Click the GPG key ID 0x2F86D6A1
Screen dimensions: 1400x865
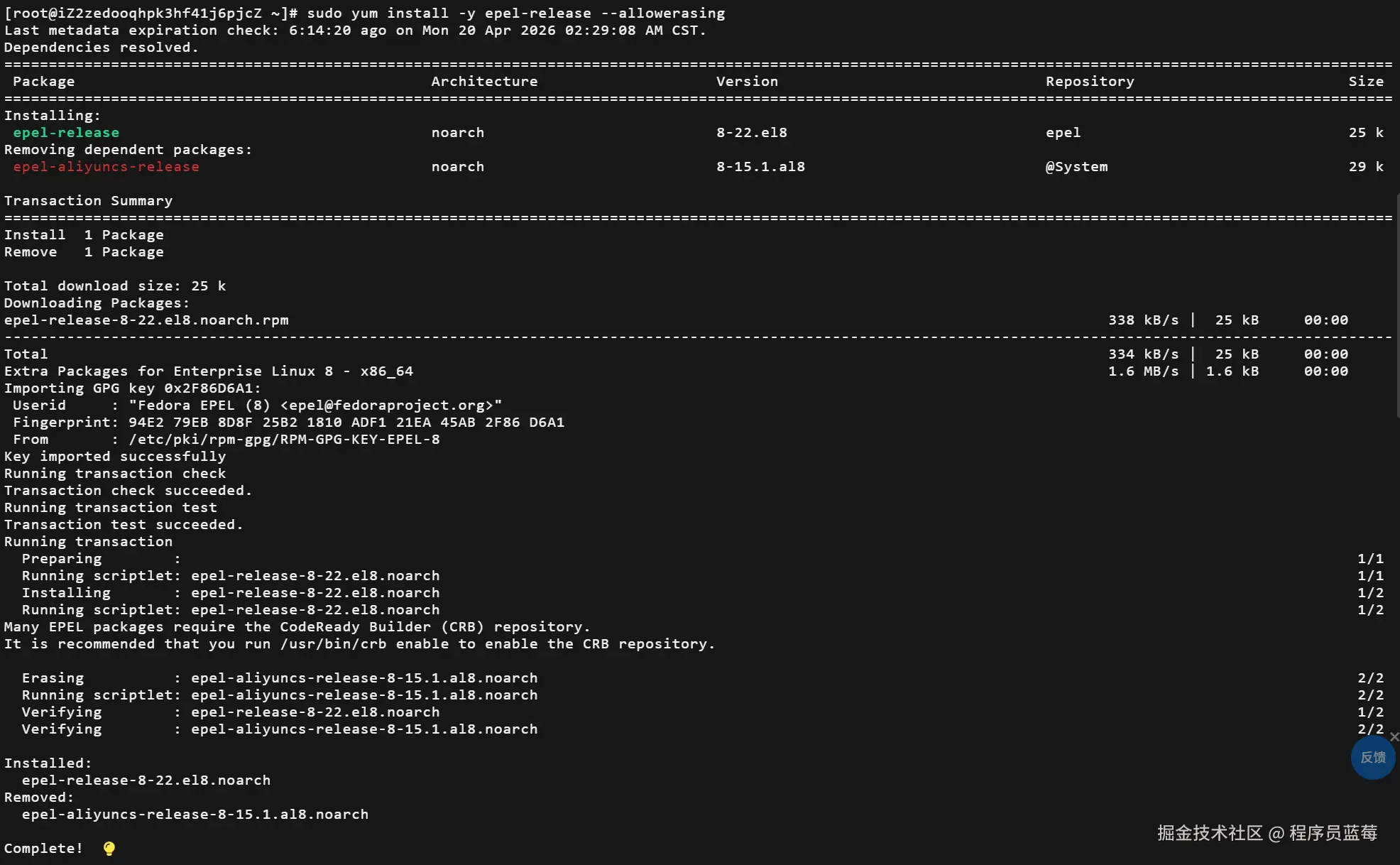[x=208, y=388]
